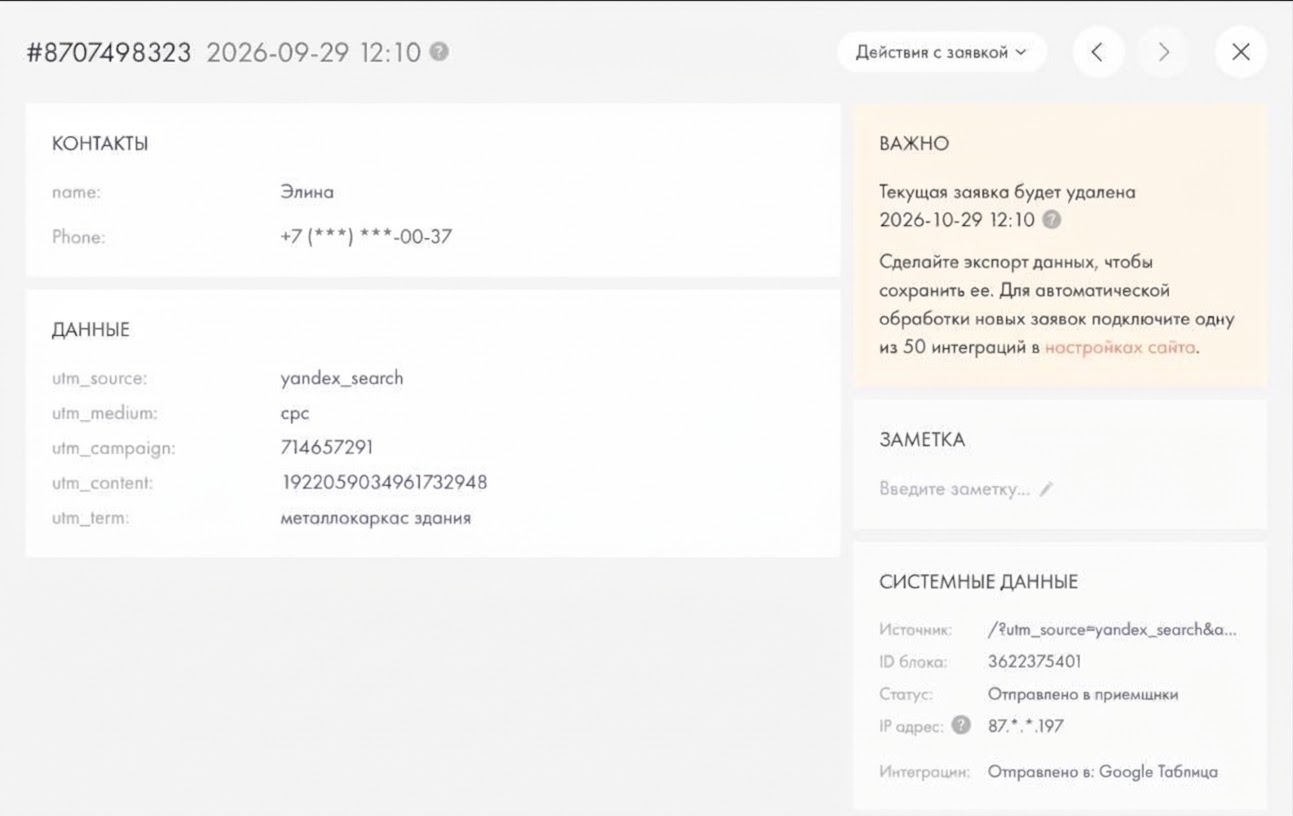Screen dimensions: 1293x816
Task: Close the request details panel
Action: tap(1241, 52)
